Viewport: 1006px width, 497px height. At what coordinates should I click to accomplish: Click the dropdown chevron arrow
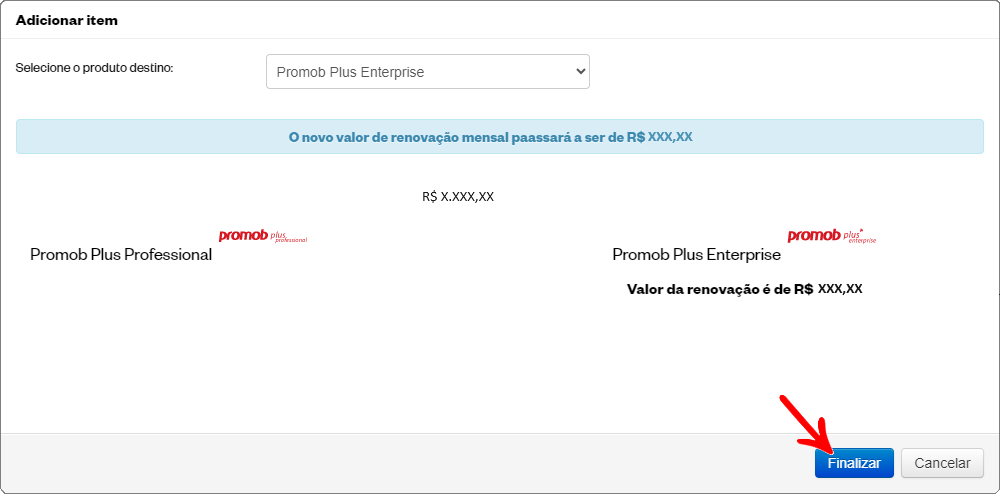[581, 71]
